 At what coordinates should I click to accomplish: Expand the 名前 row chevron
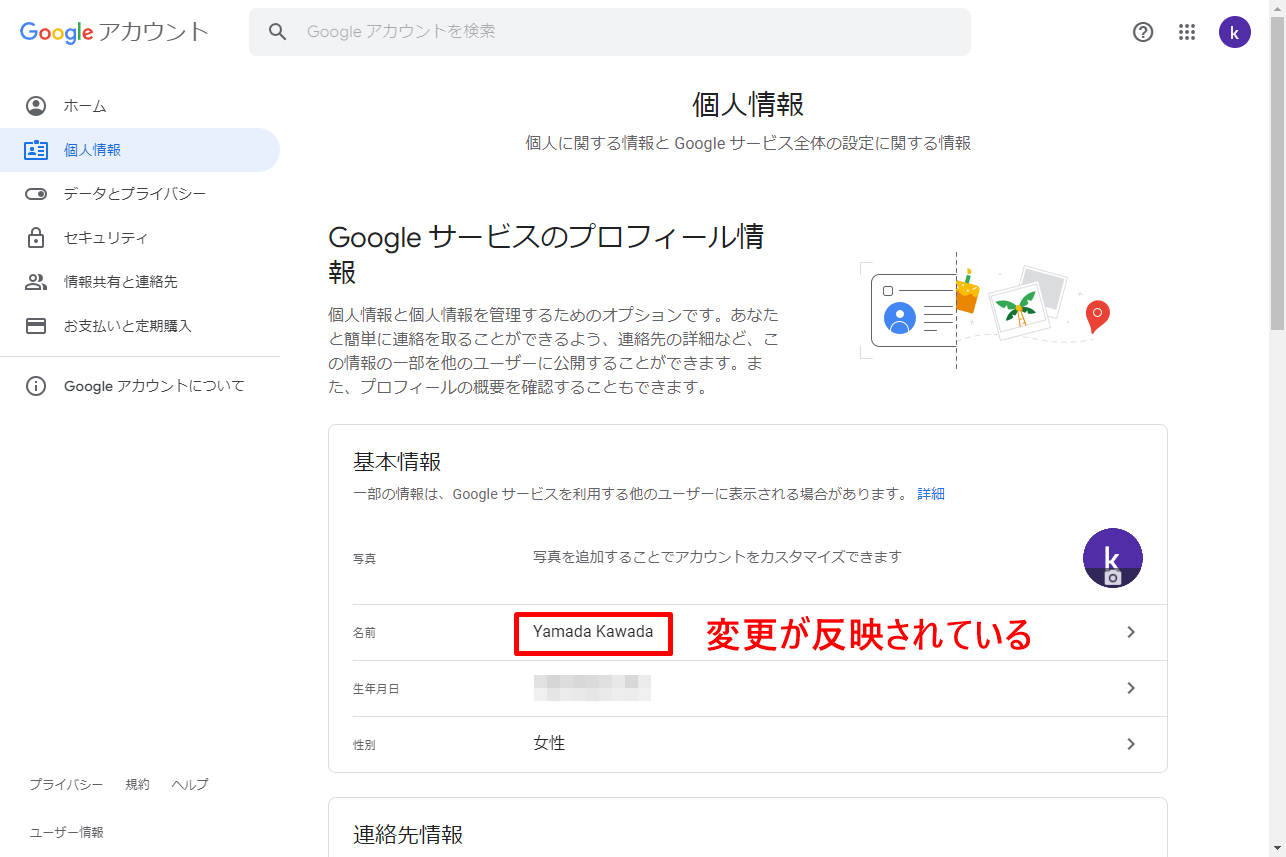tap(1131, 632)
